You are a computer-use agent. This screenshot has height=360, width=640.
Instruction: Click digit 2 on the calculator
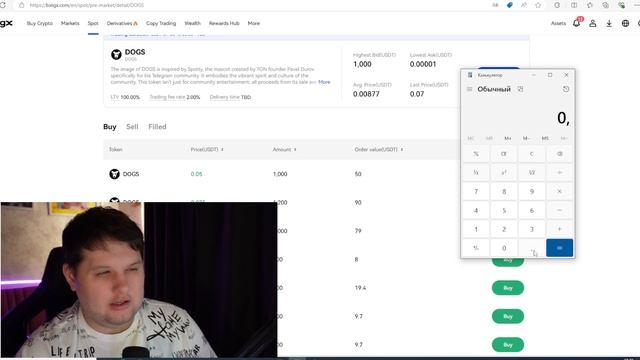[504, 229]
